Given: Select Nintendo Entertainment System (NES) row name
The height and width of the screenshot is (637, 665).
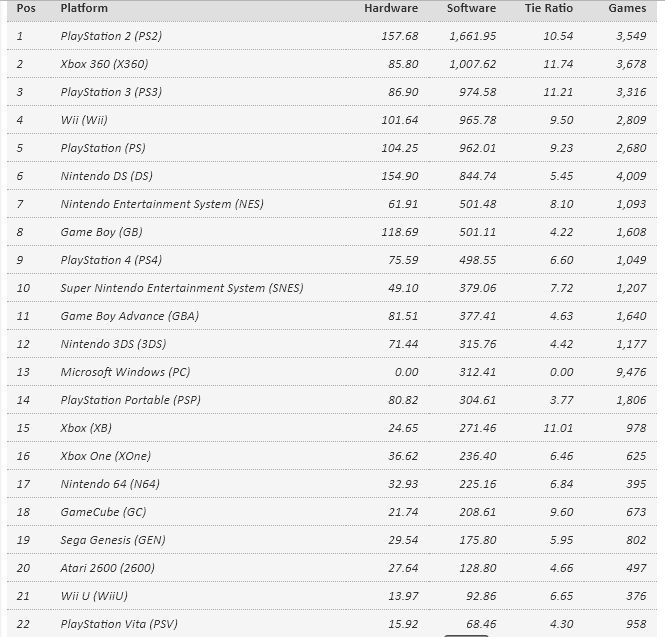Looking at the screenshot, I should click(162, 204).
